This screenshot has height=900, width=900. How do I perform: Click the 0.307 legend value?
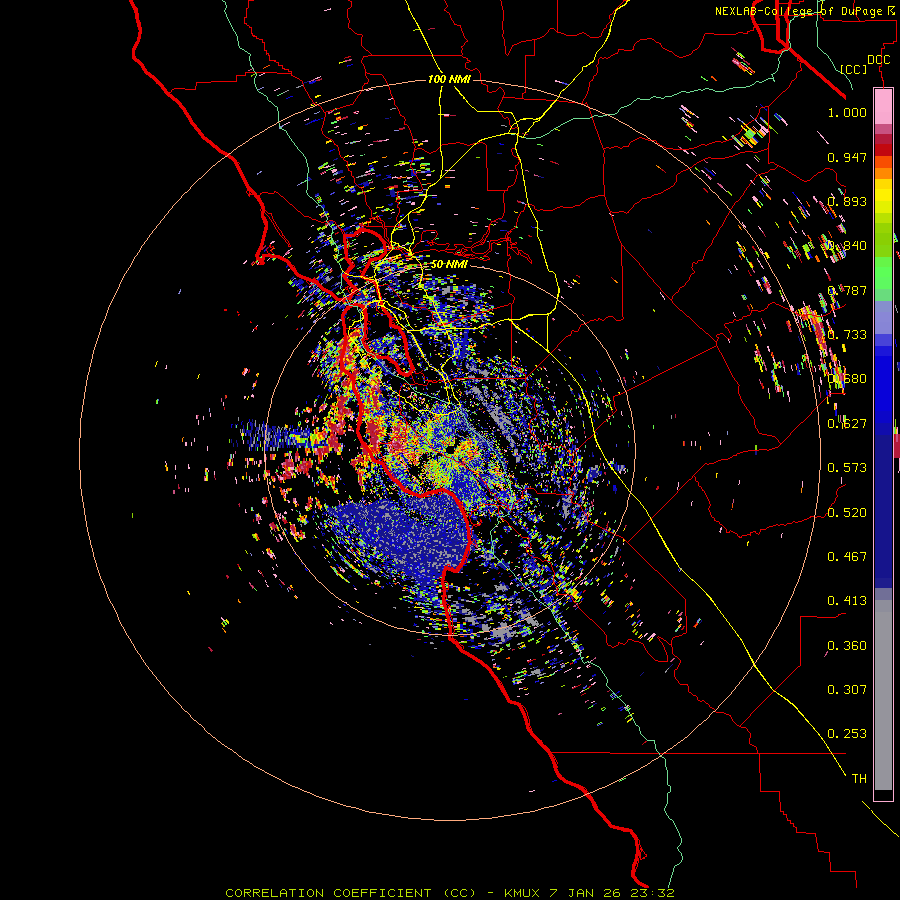coord(847,690)
